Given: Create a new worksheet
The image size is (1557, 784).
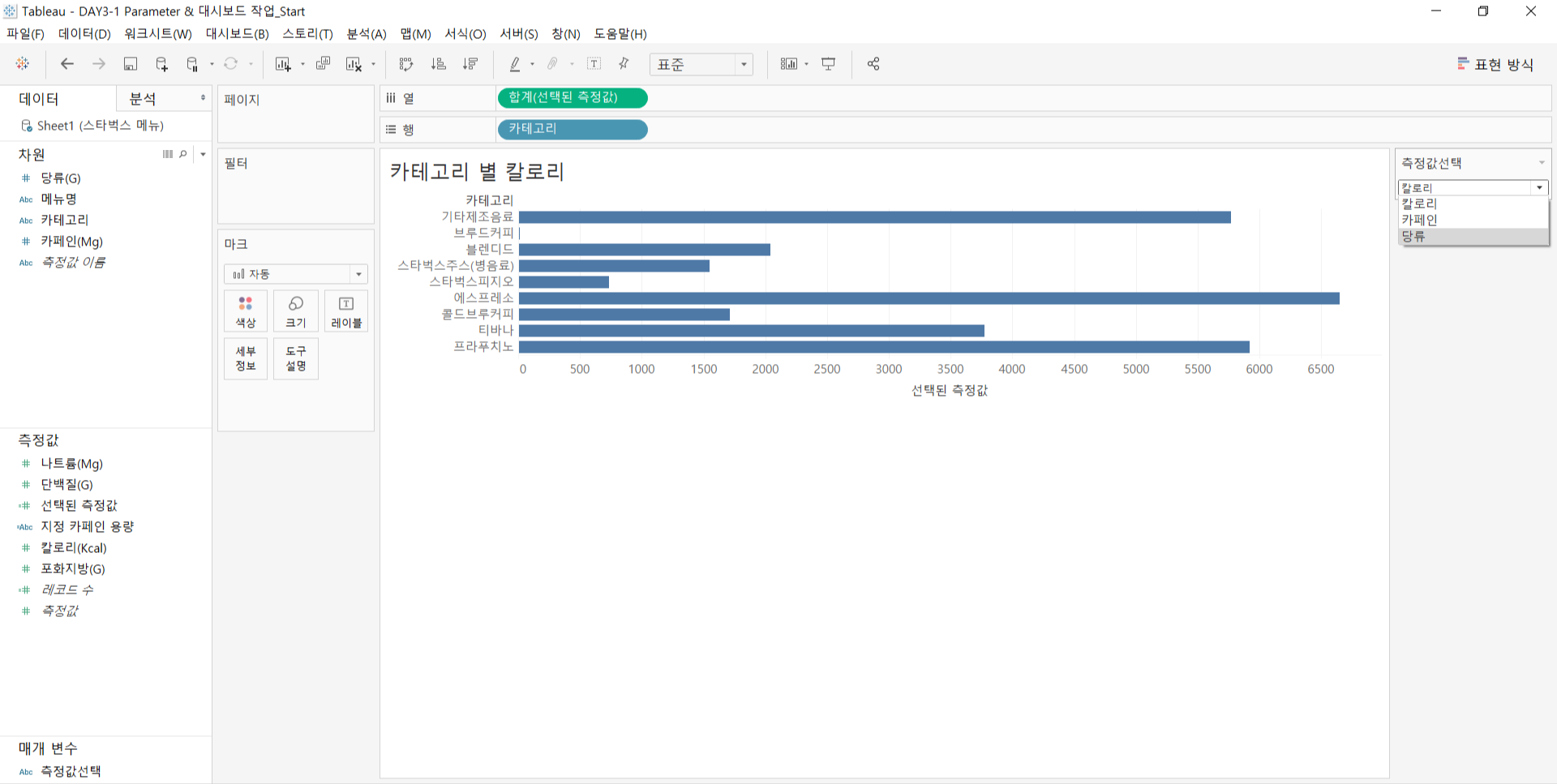Looking at the screenshot, I should [x=283, y=64].
